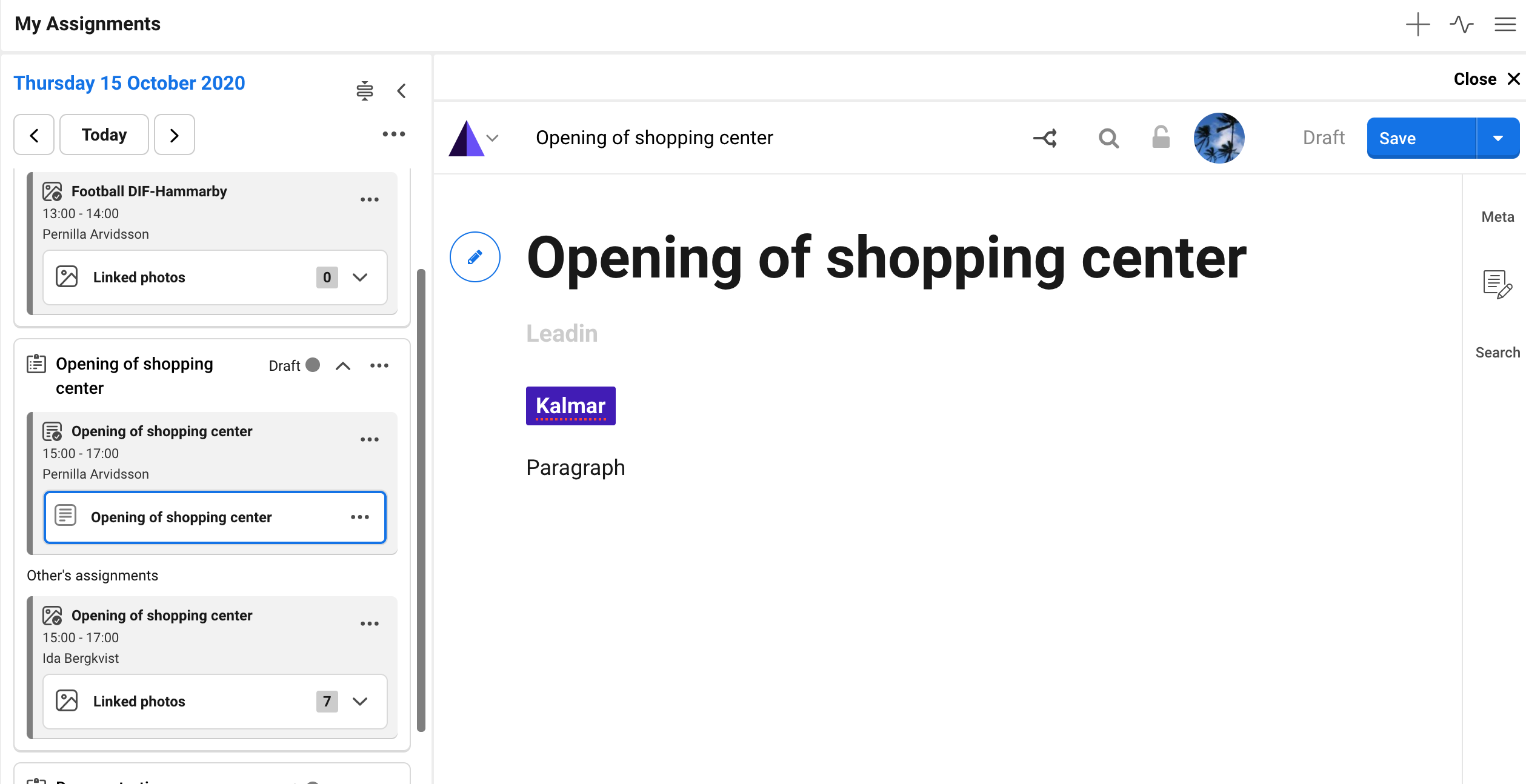
Task: Open the Meta tab in the sidebar
Action: 1497,217
